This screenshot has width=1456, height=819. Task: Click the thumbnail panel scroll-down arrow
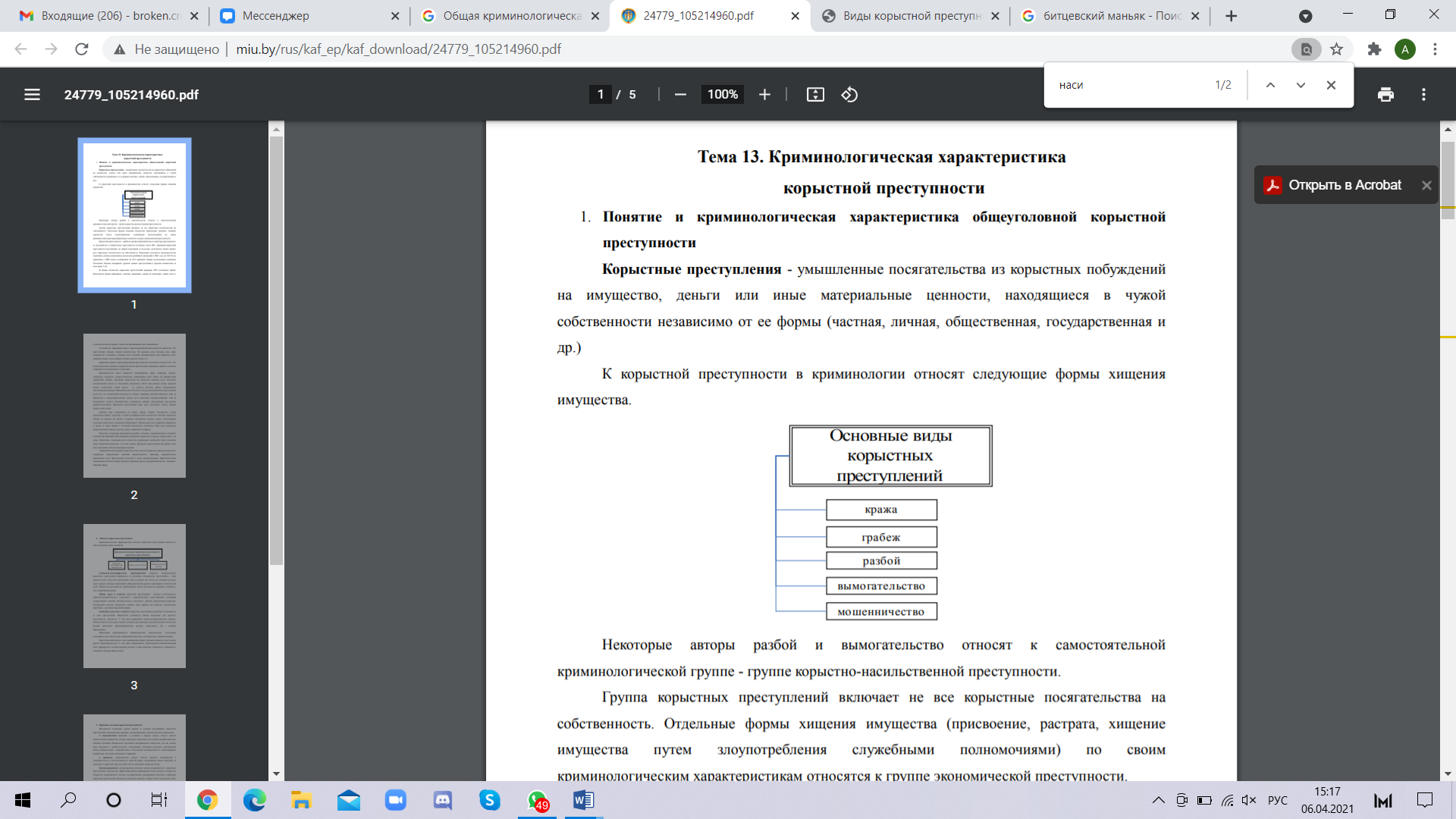pos(276,774)
